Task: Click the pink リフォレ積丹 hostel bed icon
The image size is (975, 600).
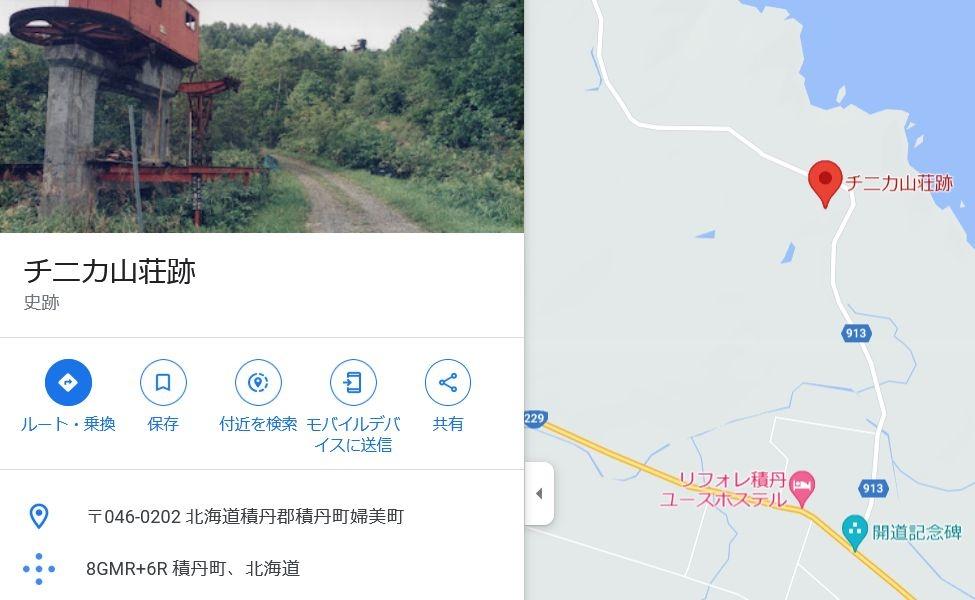Action: click(x=802, y=488)
